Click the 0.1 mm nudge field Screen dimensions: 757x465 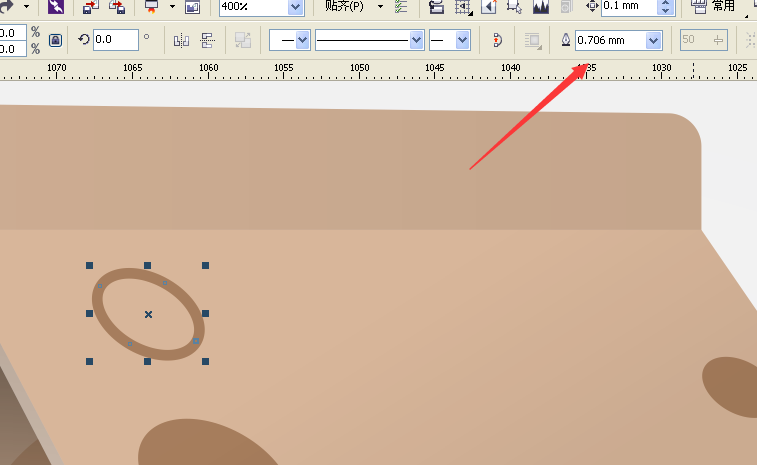tap(629, 6)
